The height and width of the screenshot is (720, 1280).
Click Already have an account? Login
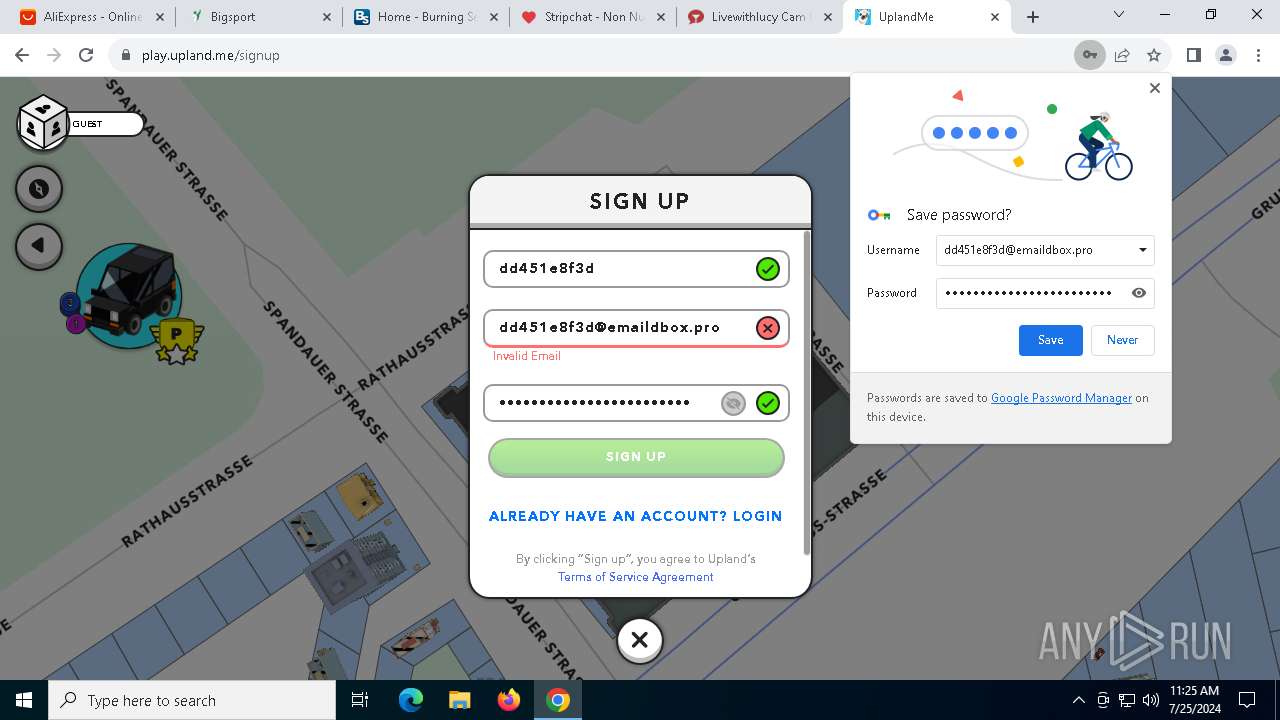pos(635,516)
